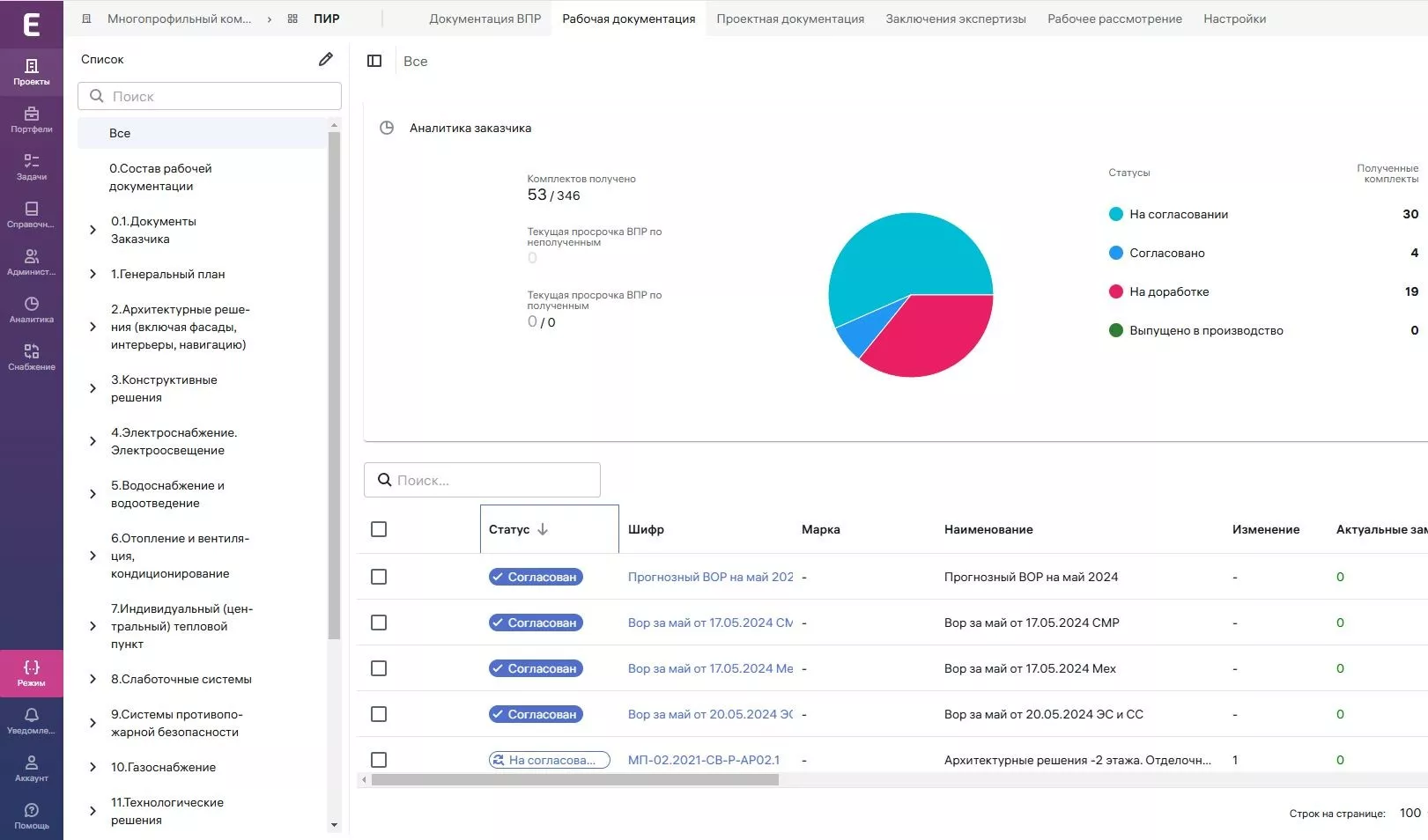Click the На доработке pink legend swatch
The width and height of the screenshot is (1428, 840).
tap(1116, 291)
